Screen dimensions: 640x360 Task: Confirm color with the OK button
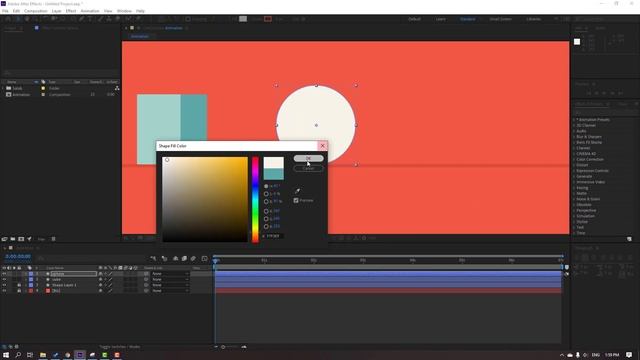pyautogui.click(x=308, y=158)
